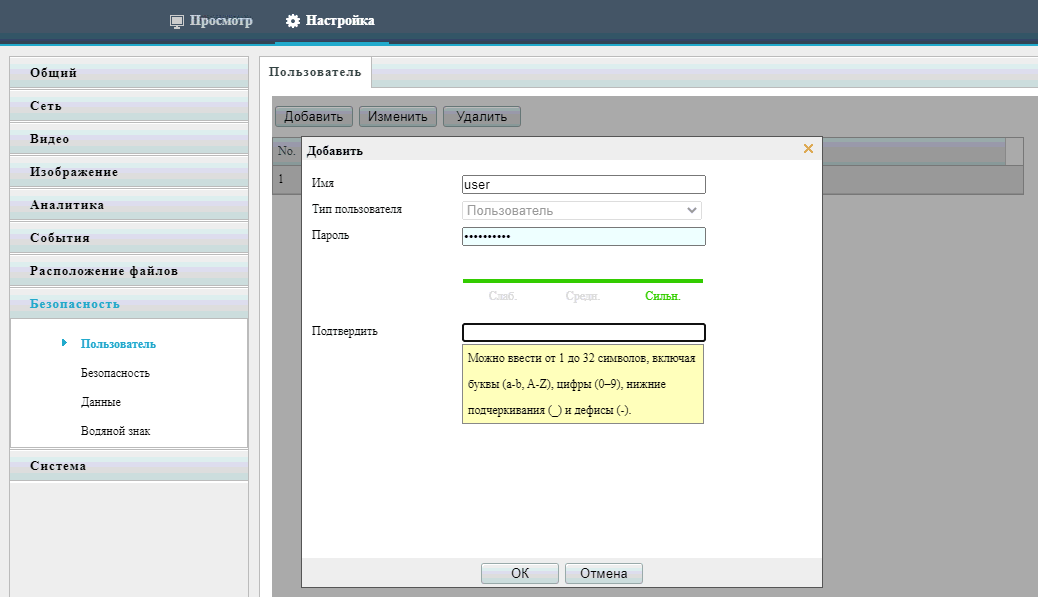Click the Добавить button above the user table
This screenshot has width=1038, height=597.
314,116
